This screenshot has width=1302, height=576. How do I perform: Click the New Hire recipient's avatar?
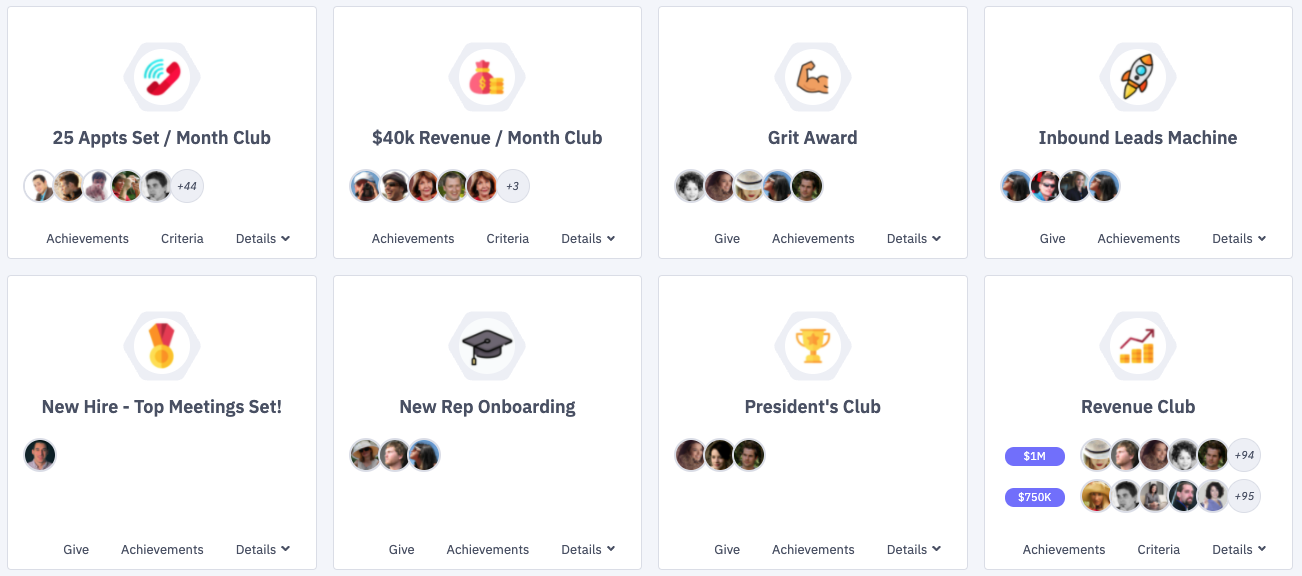(40, 455)
